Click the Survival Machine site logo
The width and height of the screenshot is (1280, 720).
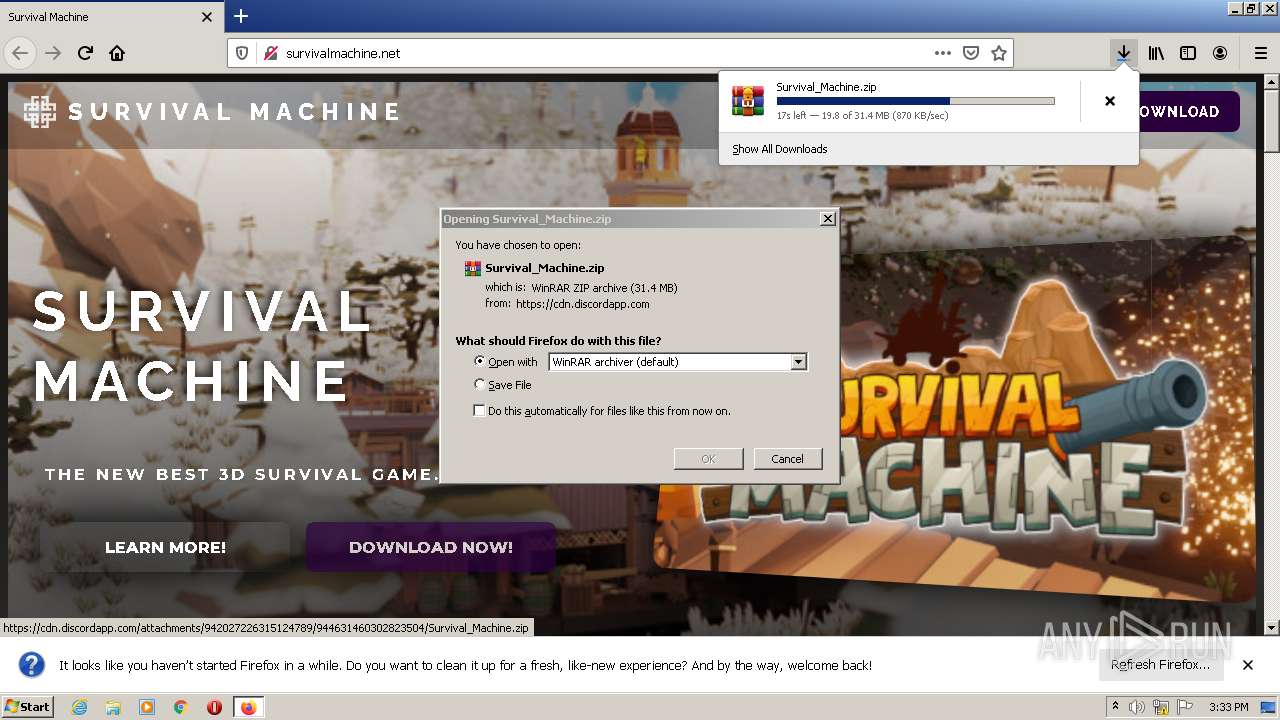(212, 111)
